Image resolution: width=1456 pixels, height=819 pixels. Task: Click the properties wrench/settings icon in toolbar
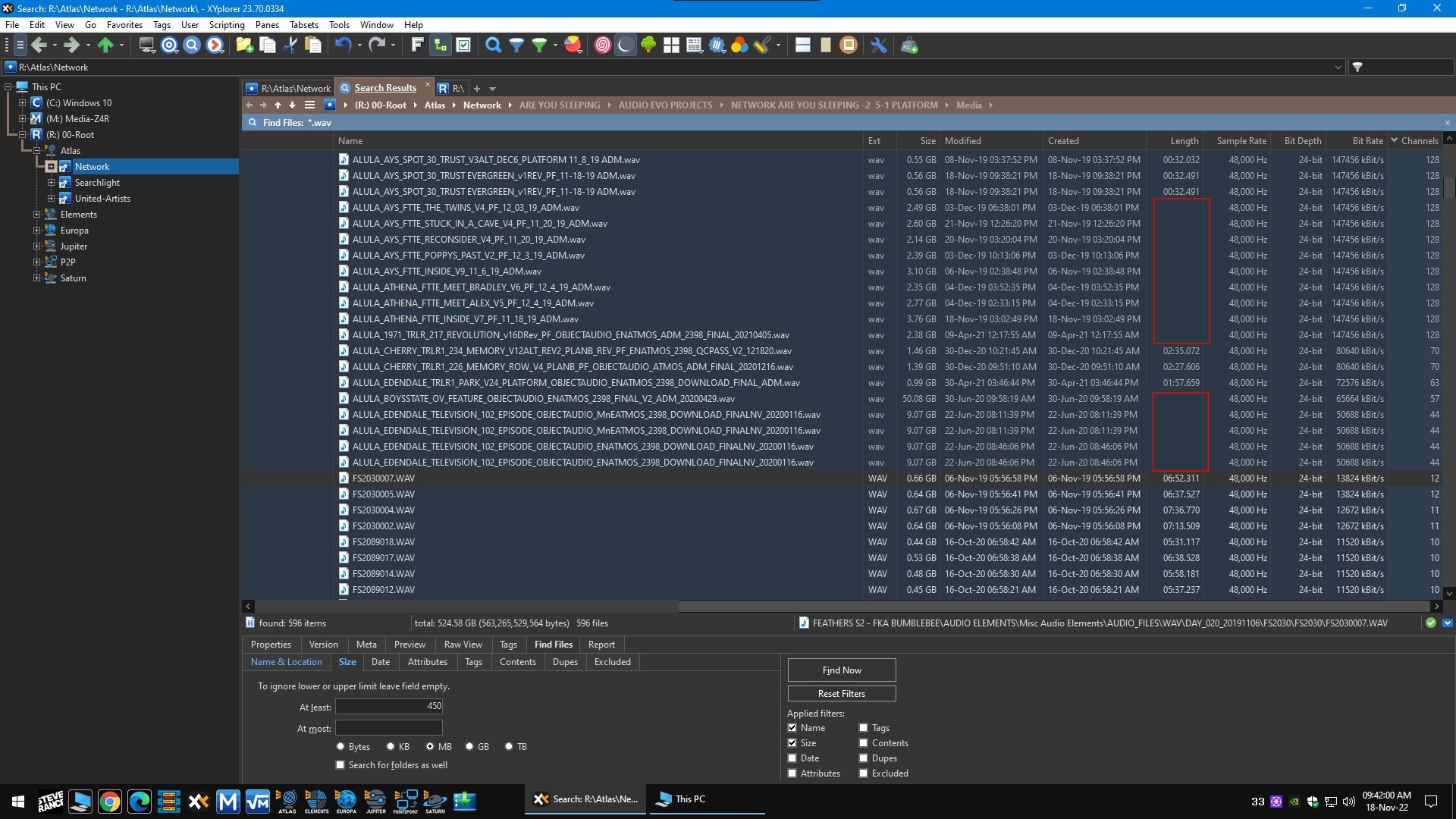pyautogui.click(x=877, y=46)
